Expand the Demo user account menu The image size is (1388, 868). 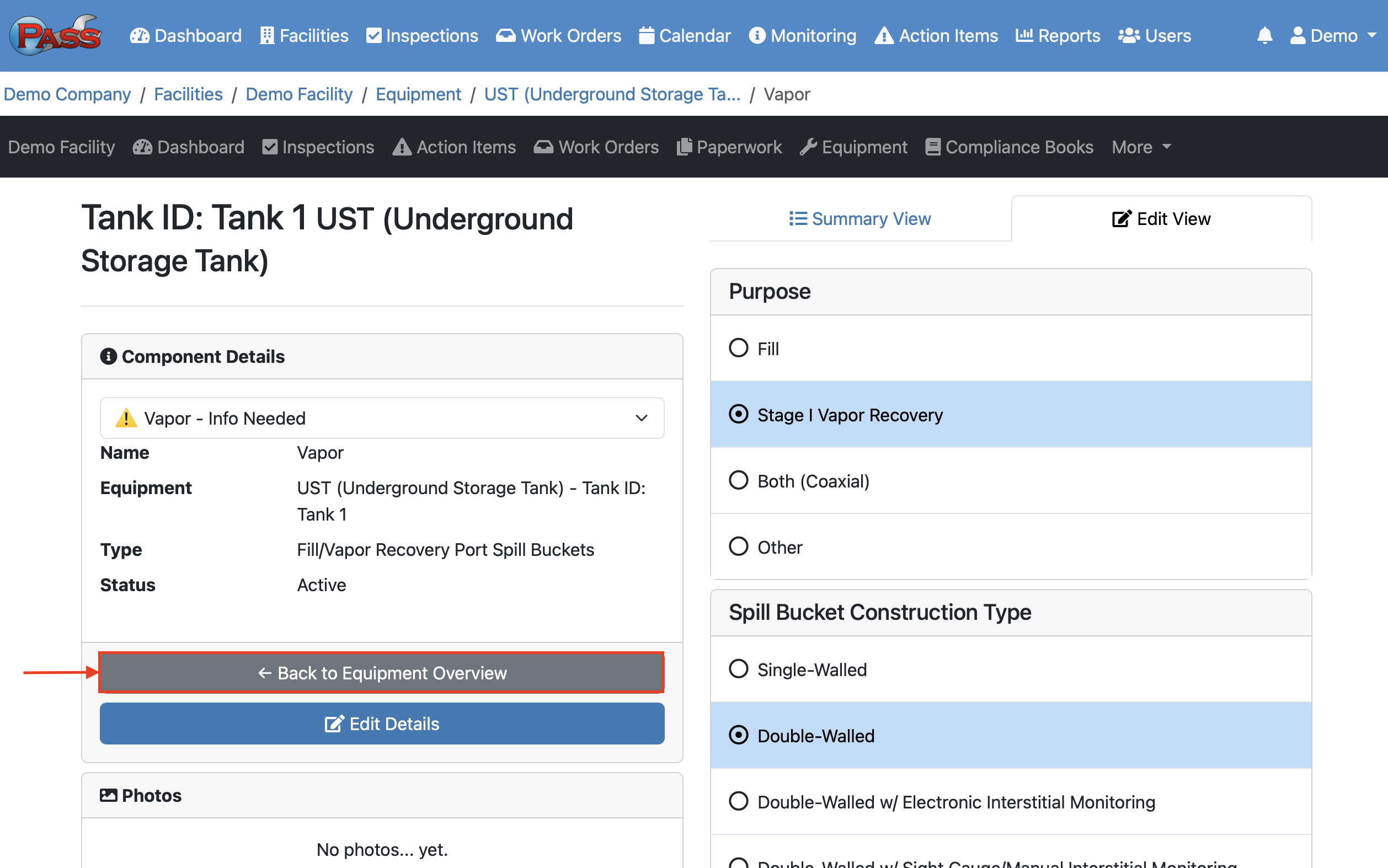[1332, 36]
